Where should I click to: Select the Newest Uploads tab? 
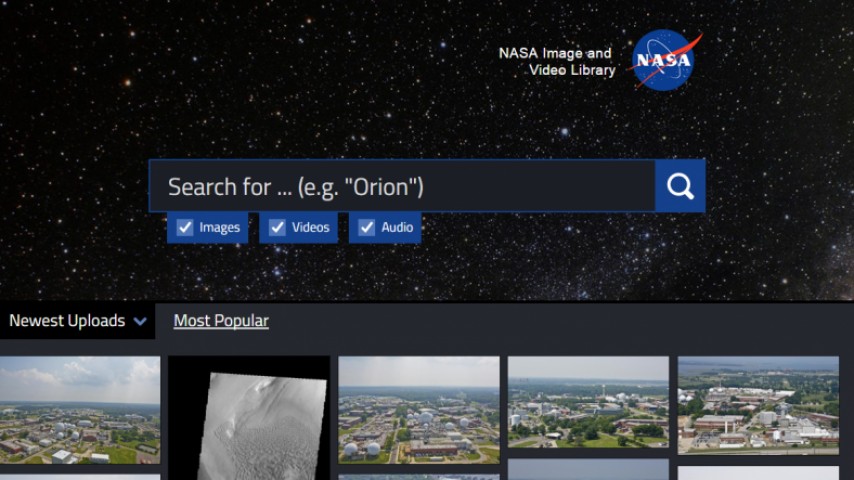tap(77, 321)
